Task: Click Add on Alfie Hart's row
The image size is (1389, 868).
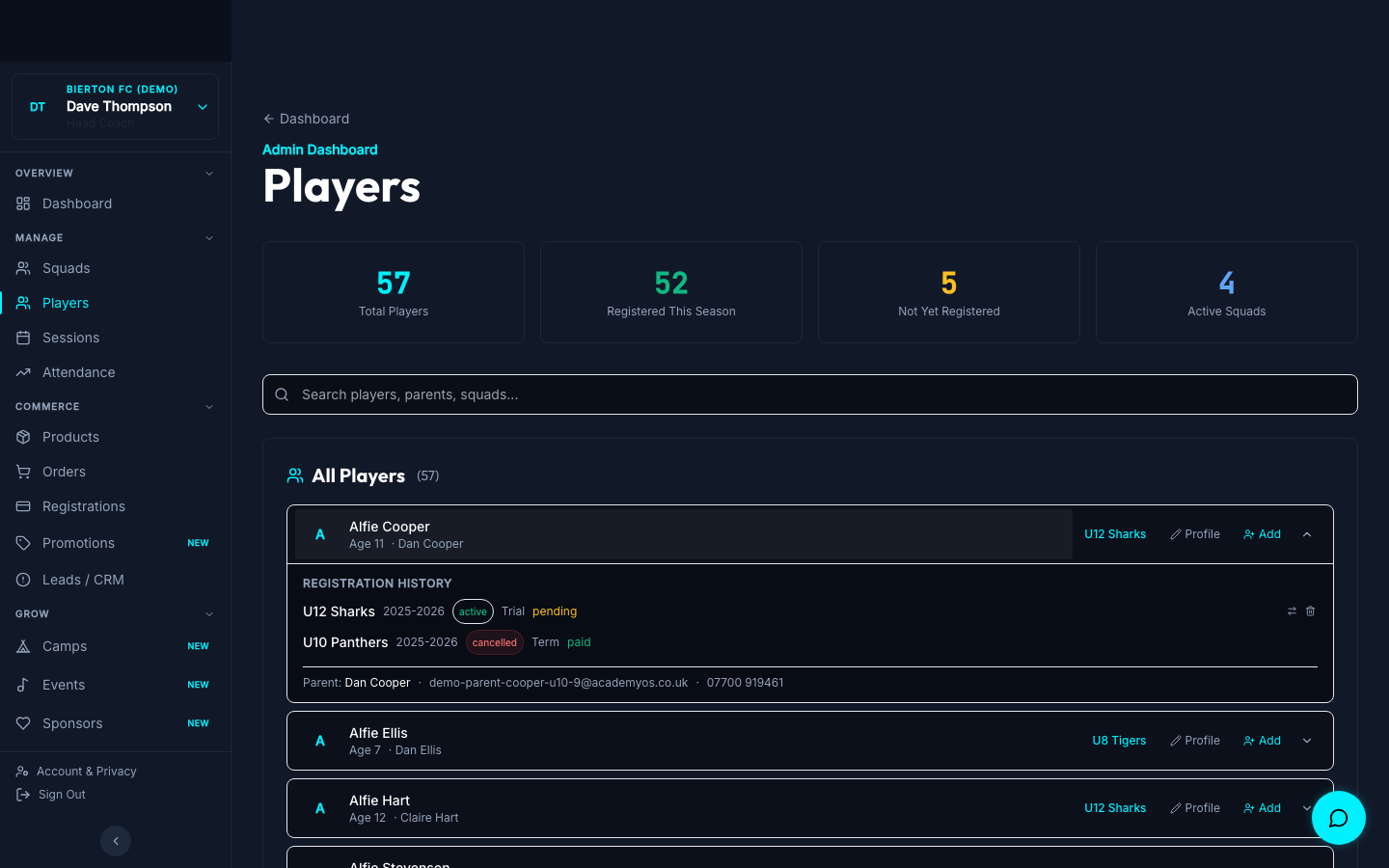Action: (x=1263, y=808)
